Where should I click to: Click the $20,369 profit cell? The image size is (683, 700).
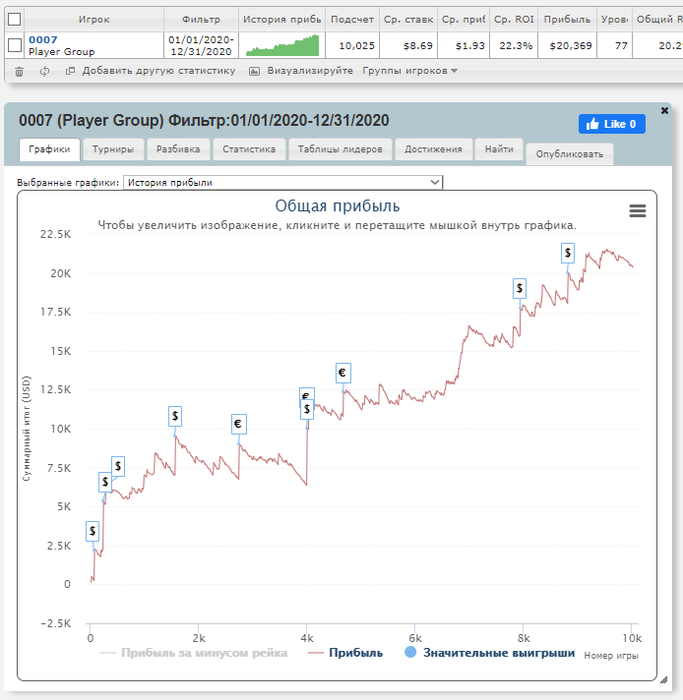pos(567,45)
